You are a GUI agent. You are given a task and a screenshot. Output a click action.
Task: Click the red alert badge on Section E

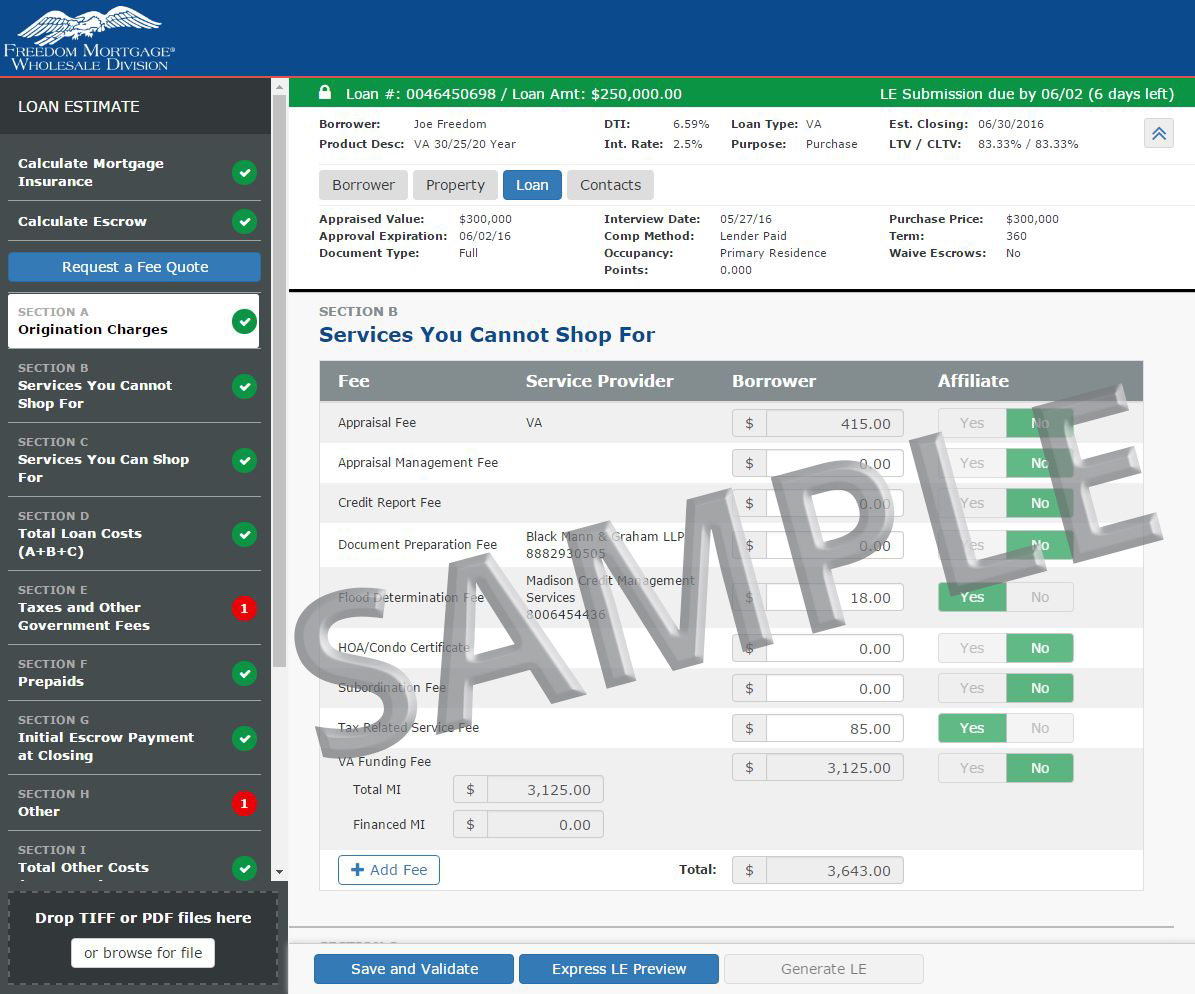tap(244, 607)
